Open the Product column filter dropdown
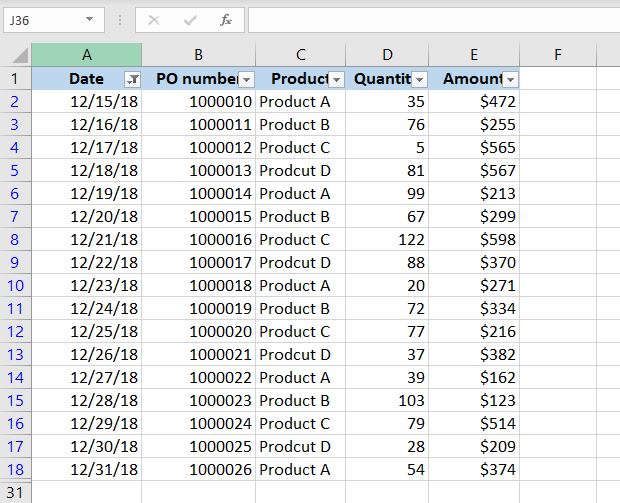Viewport: 620px width, 503px height. click(336, 79)
